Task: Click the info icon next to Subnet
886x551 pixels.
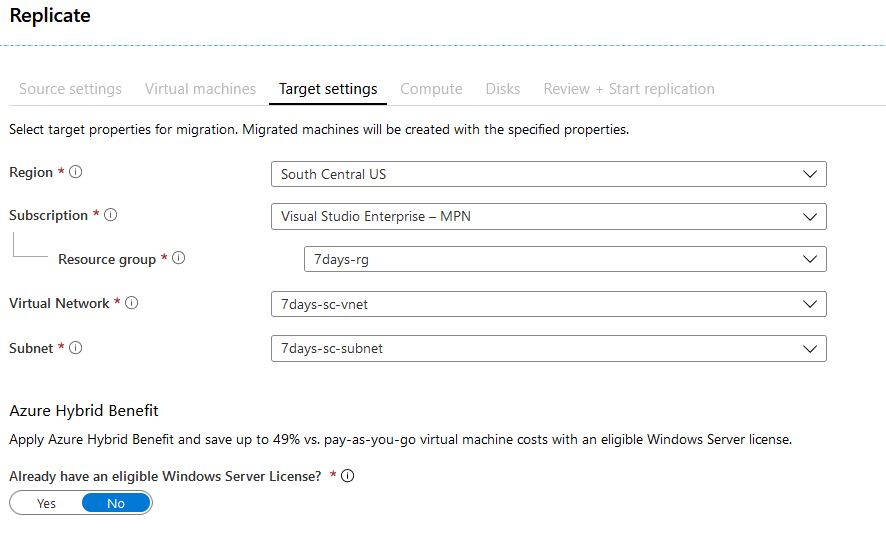Action: click(x=75, y=348)
